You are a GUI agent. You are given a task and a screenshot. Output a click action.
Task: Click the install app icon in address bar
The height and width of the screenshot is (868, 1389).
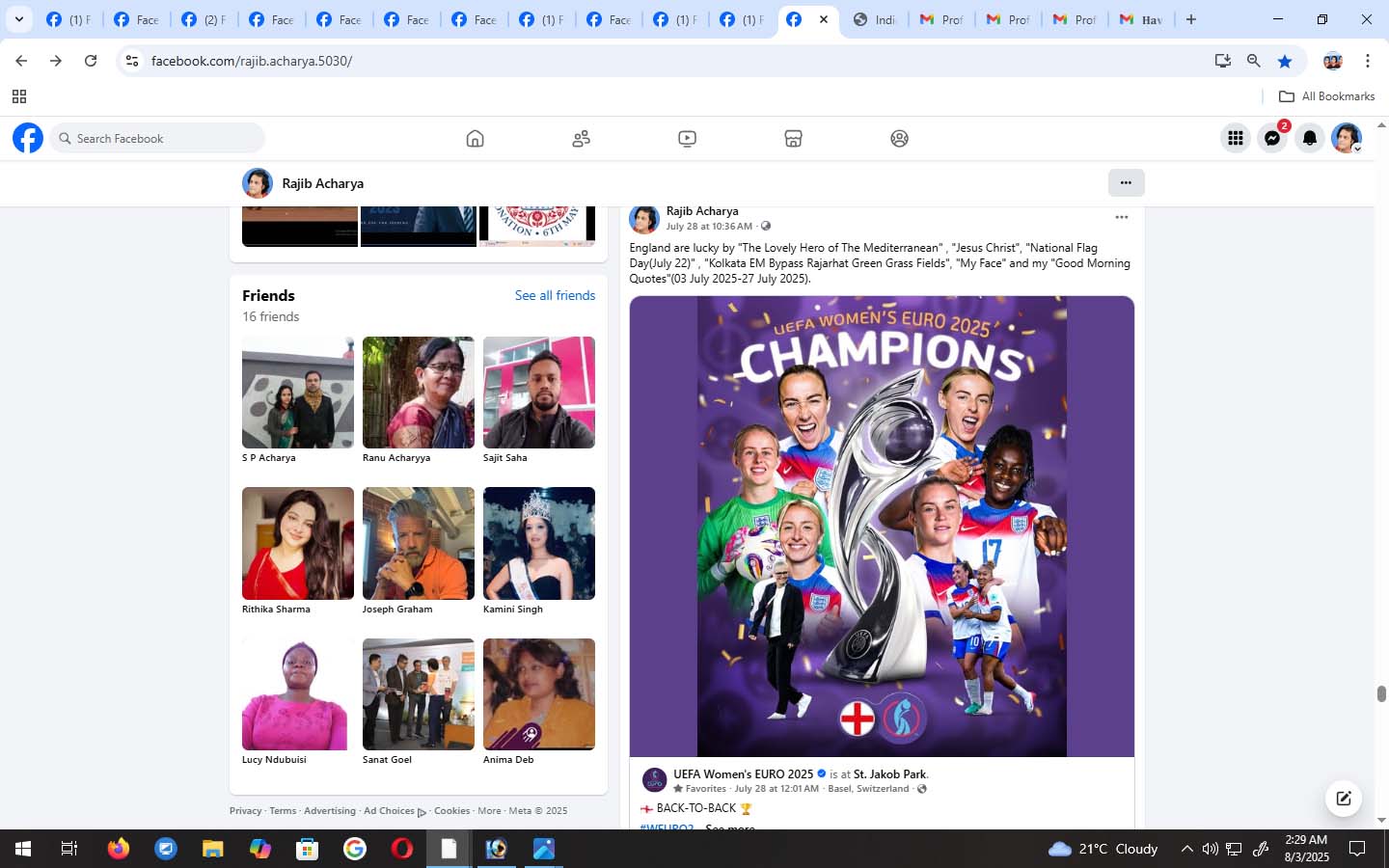pos(1223,61)
